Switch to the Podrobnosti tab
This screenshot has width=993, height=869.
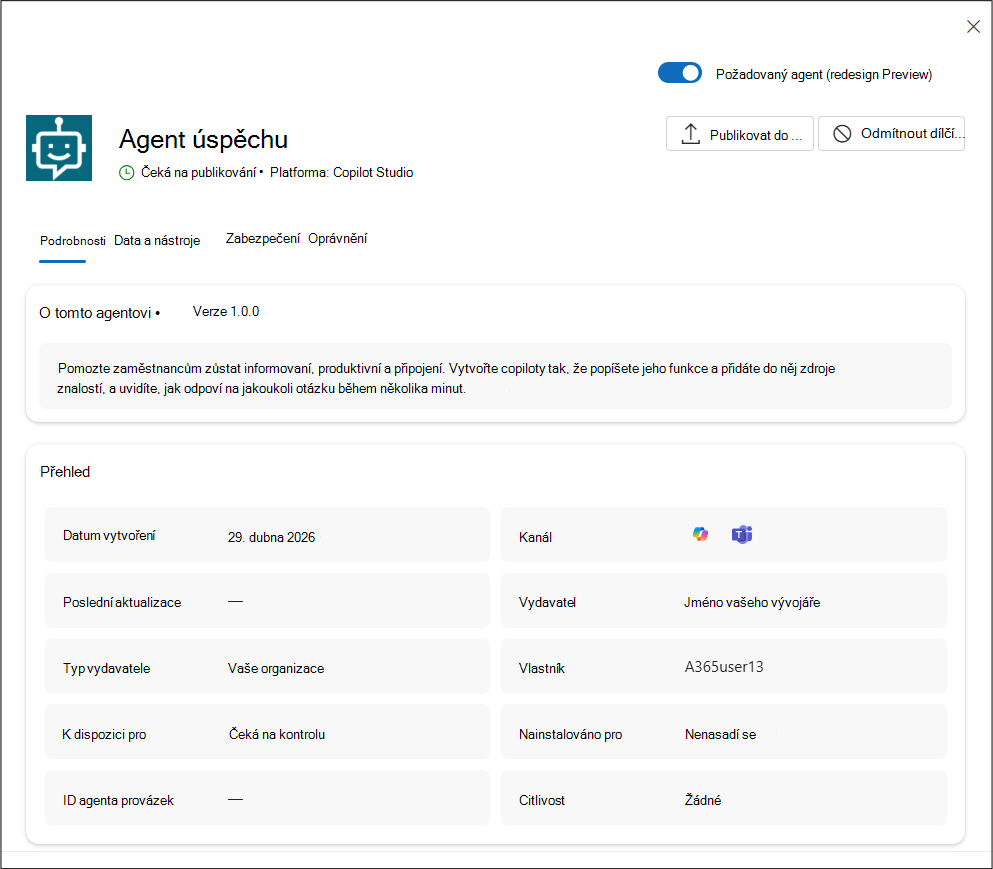click(x=72, y=241)
